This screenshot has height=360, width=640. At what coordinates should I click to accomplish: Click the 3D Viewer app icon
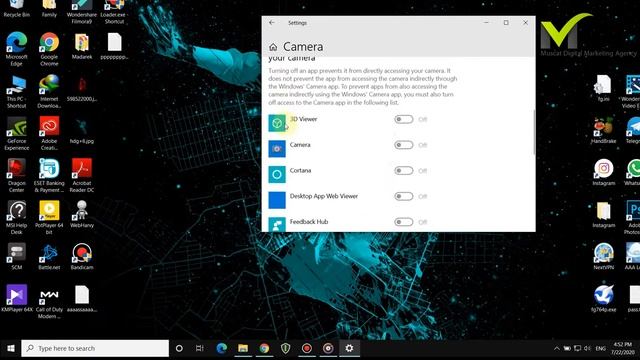pos(277,123)
